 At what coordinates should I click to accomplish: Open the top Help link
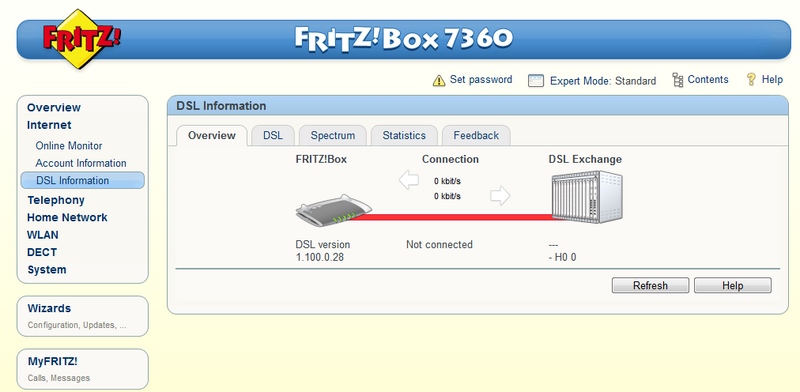[x=772, y=80]
